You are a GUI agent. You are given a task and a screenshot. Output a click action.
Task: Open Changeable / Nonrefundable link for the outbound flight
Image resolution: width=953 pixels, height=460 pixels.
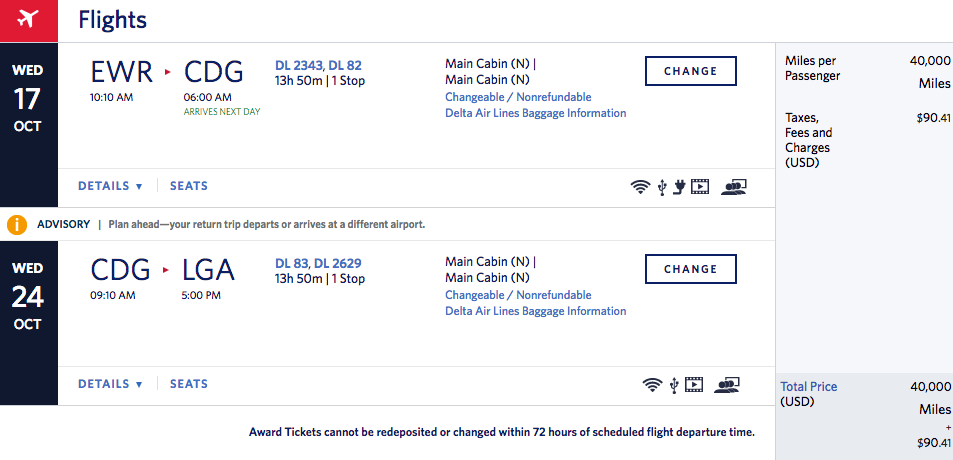pyautogui.click(x=518, y=97)
